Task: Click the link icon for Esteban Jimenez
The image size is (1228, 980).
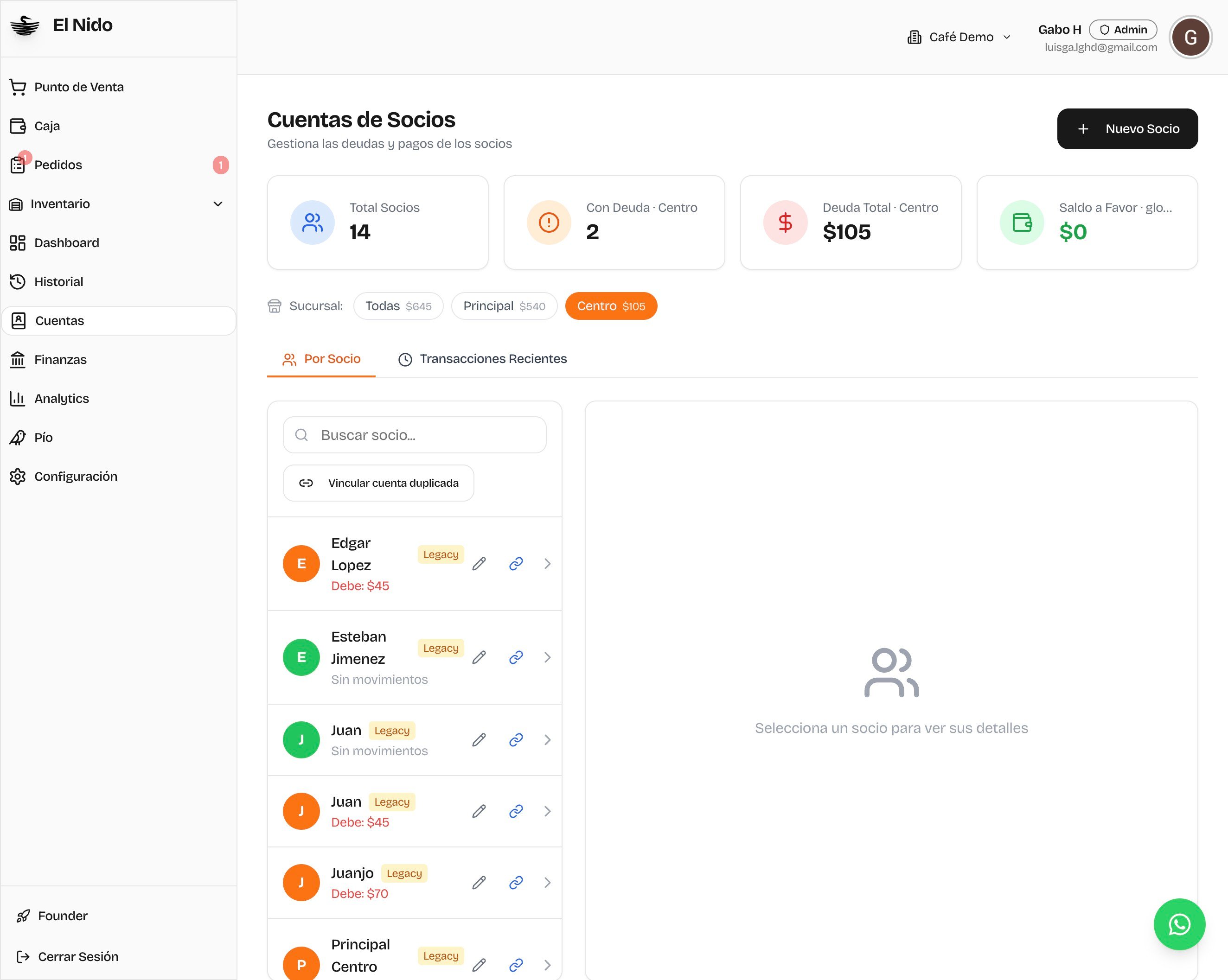Action: 516,657
